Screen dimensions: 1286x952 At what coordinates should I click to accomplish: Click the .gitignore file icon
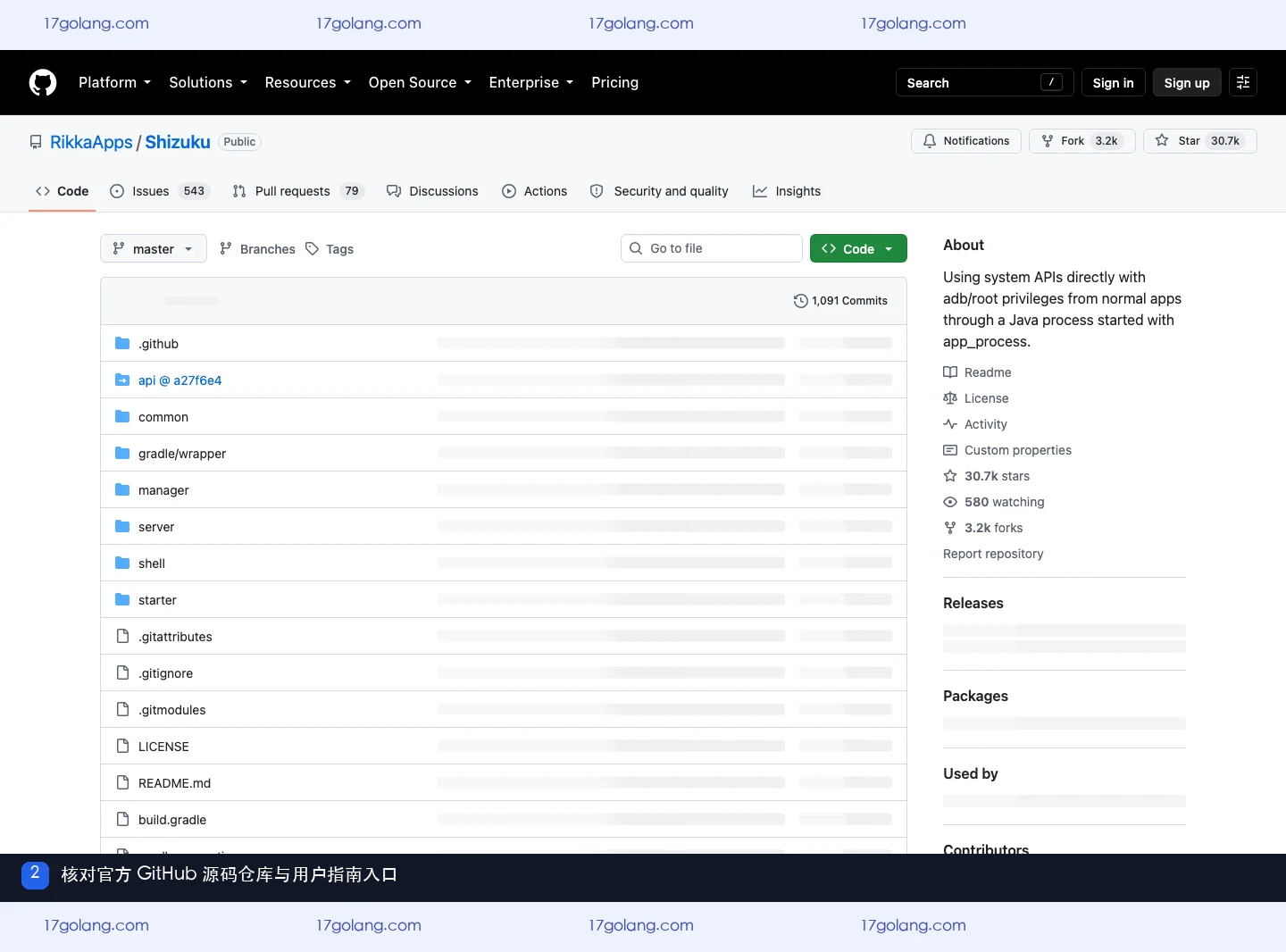click(x=122, y=673)
